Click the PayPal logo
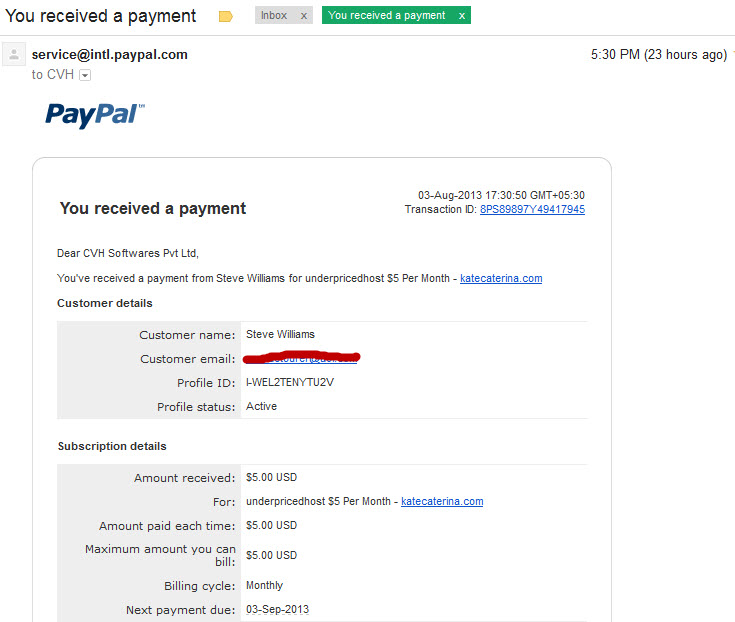This screenshot has width=735, height=622. [95, 115]
